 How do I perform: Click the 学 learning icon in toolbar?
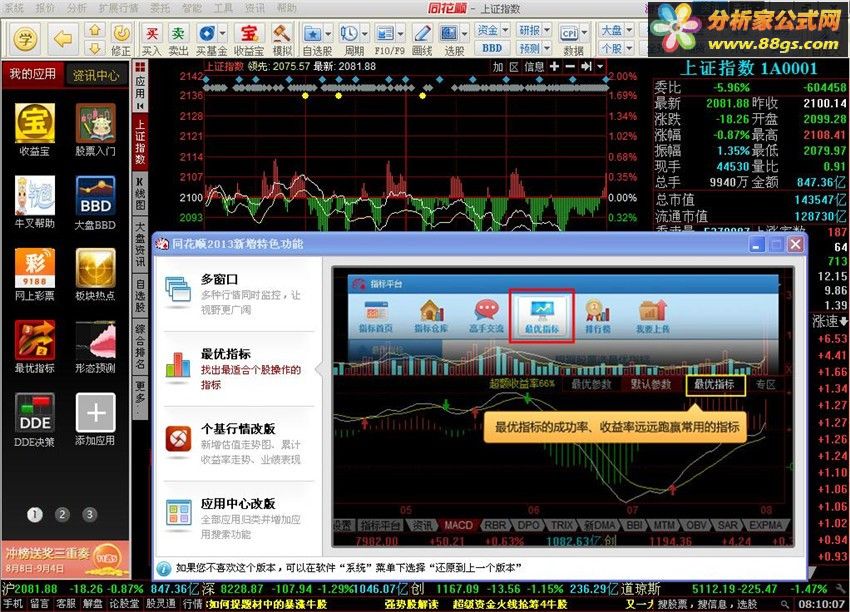tap(25, 38)
